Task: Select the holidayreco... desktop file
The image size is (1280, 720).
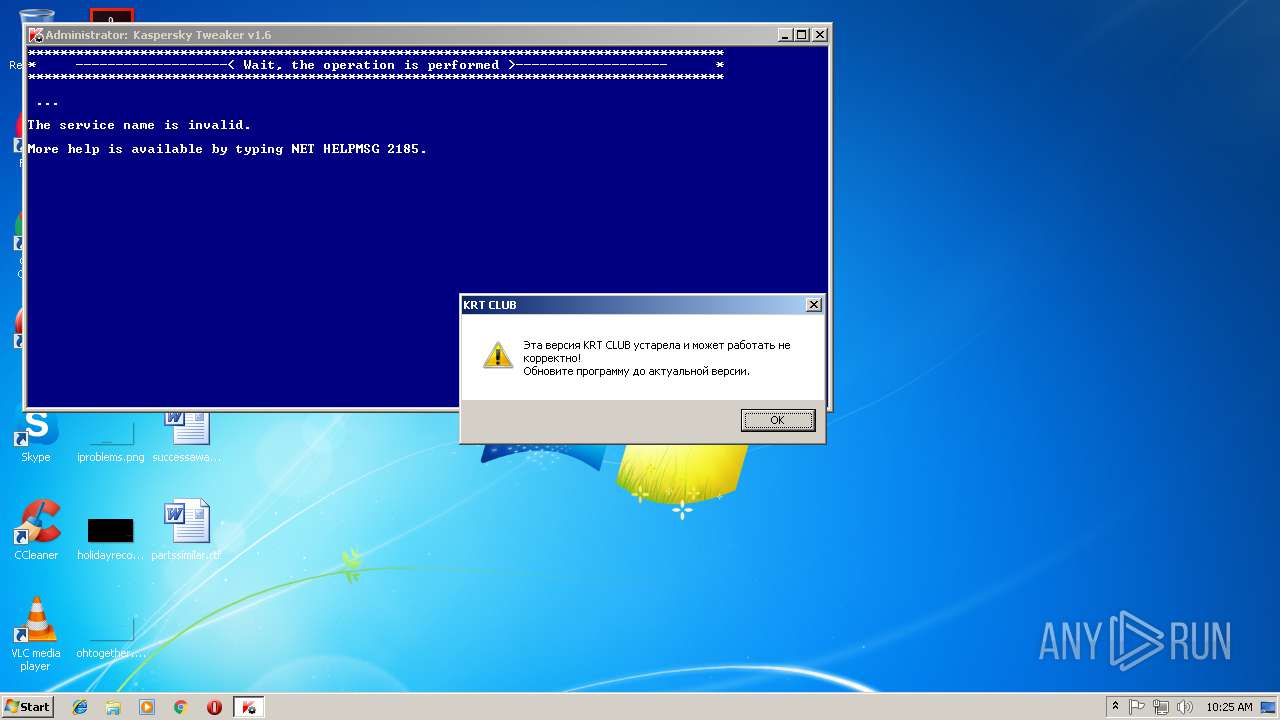Action: pyautogui.click(x=111, y=538)
